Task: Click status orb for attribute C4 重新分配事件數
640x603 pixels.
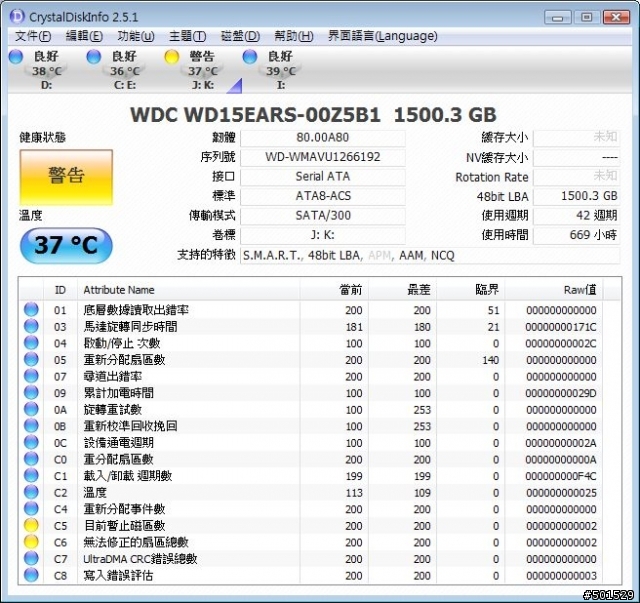Action: point(31,509)
